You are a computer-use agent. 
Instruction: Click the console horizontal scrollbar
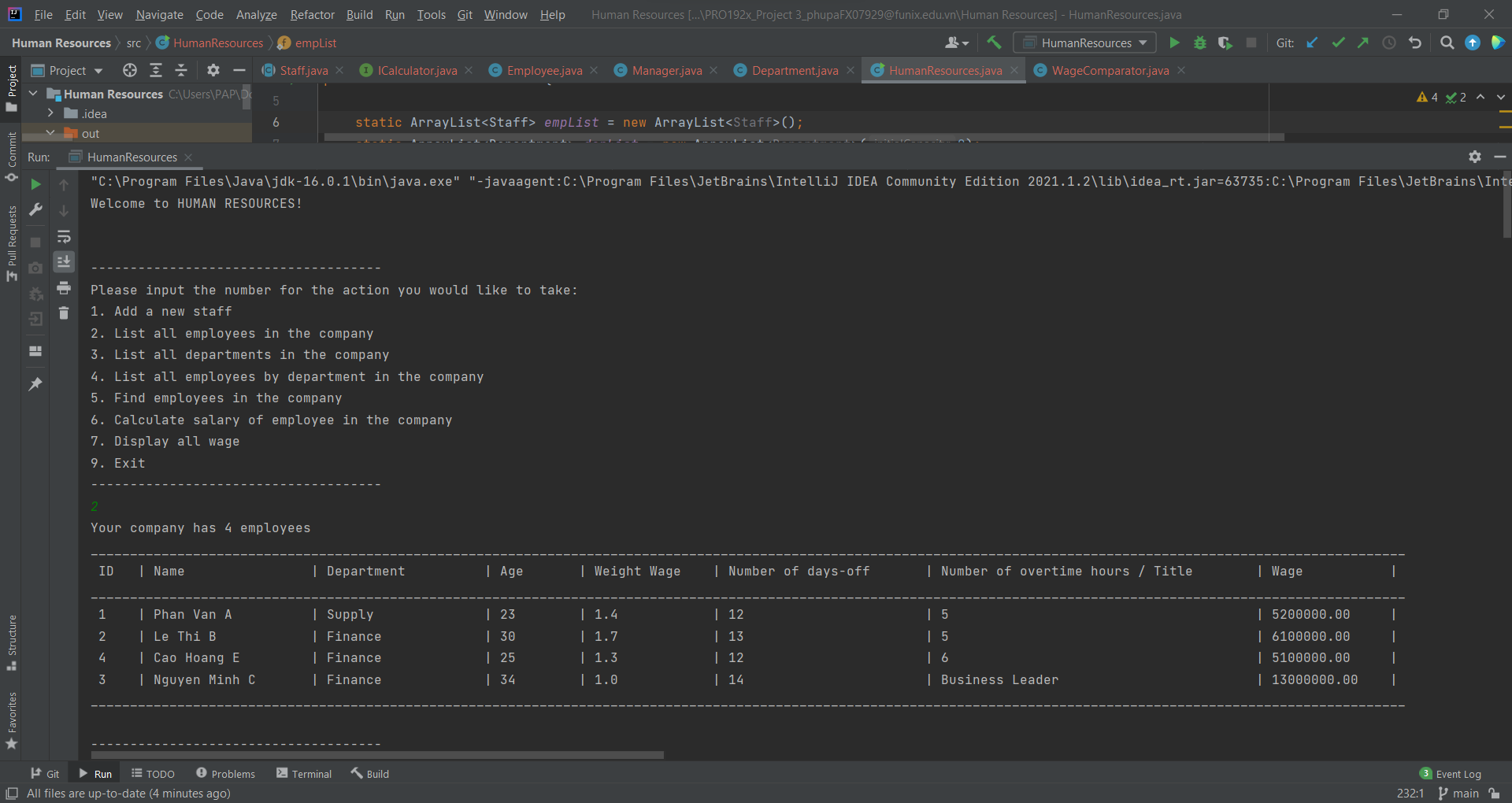tap(376, 755)
